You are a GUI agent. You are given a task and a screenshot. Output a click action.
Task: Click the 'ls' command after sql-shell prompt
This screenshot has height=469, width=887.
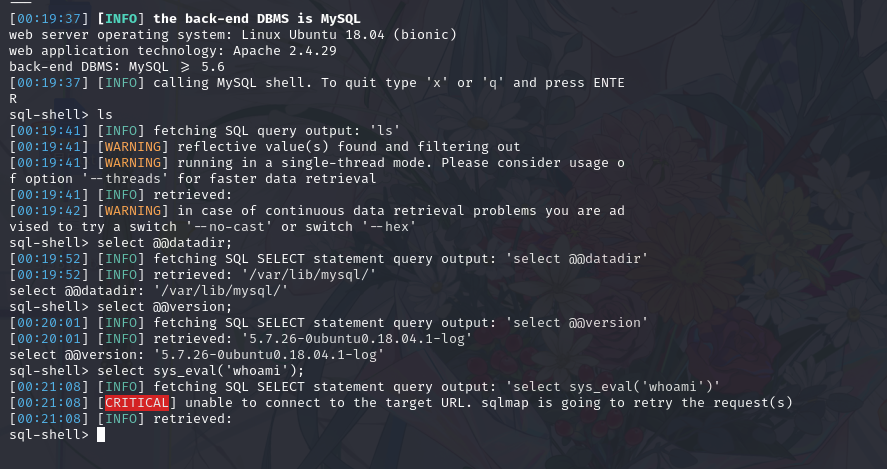[105, 115]
